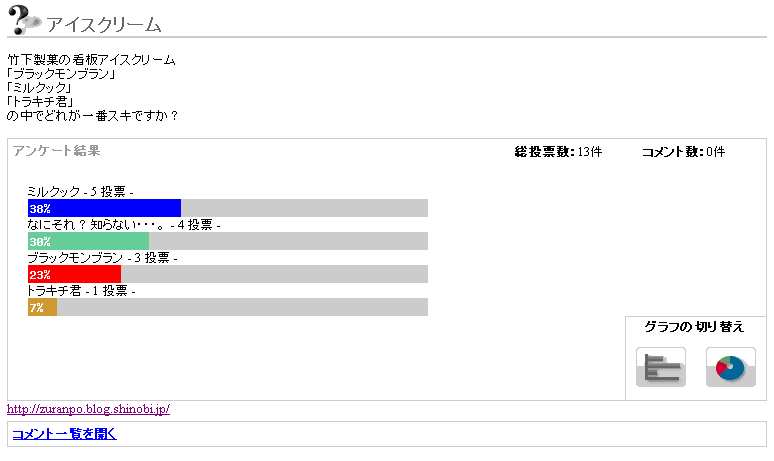Click the gray unfilled part of ミルクック bar
Screen dimensions: 774x461
pos(304,208)
